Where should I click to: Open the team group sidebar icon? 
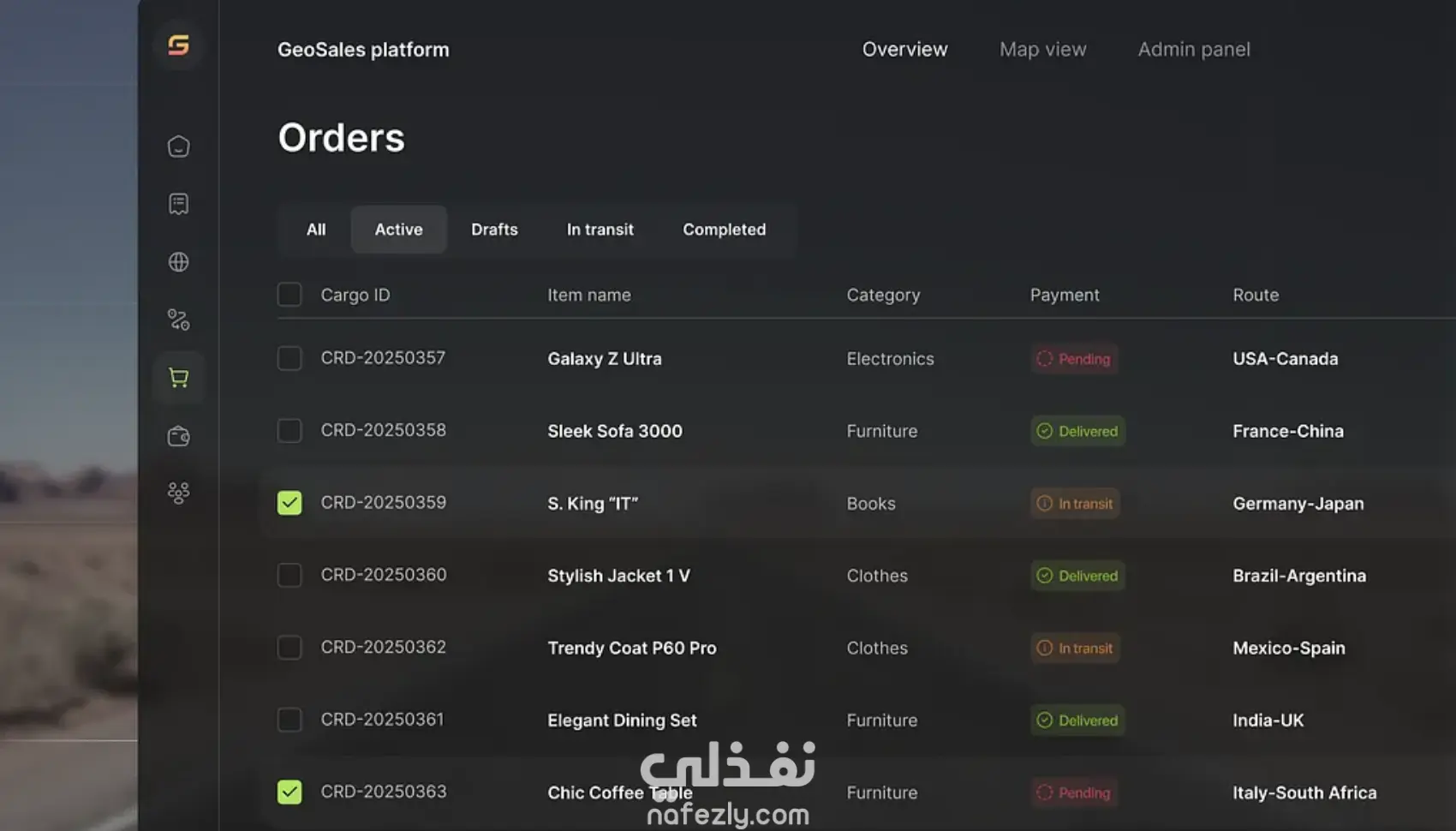coord(178,493)
